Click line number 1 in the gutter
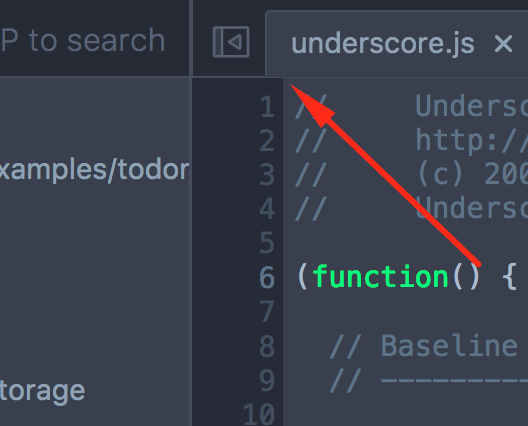The image size is (528, 426). (267, 107)
